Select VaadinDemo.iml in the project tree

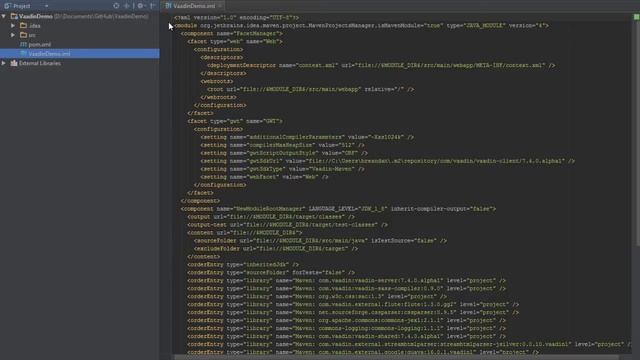tap(49, 54)
